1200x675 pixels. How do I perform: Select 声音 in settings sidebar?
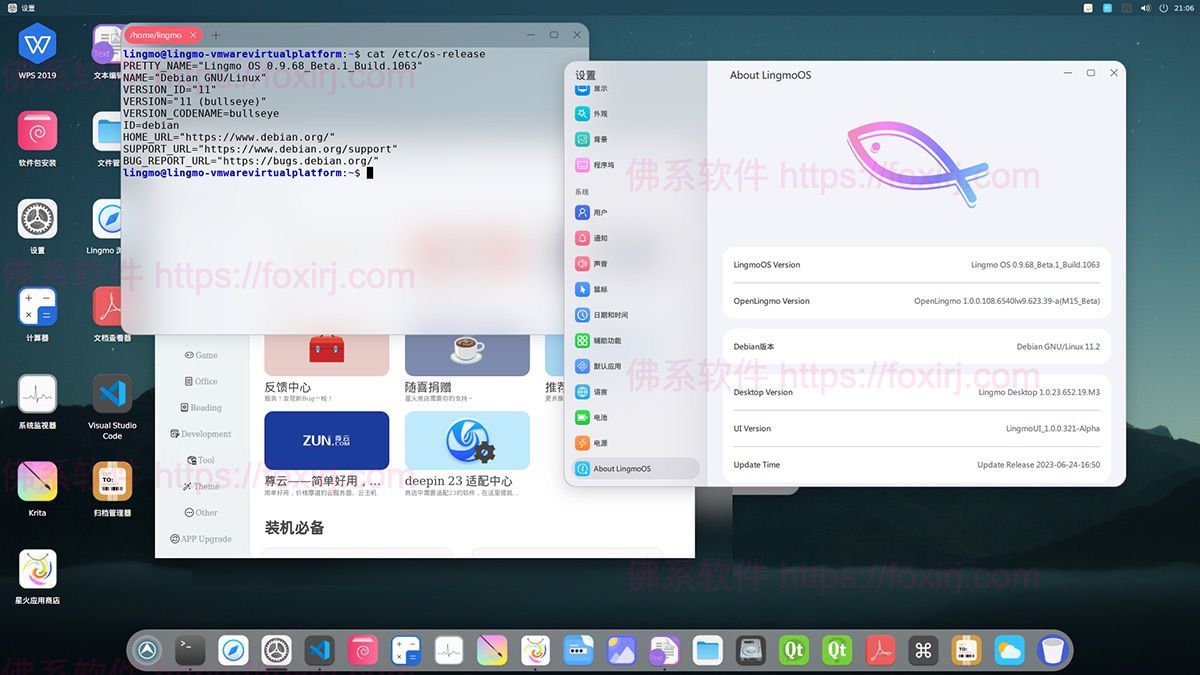pyautogui.click(x=600, y=264)
